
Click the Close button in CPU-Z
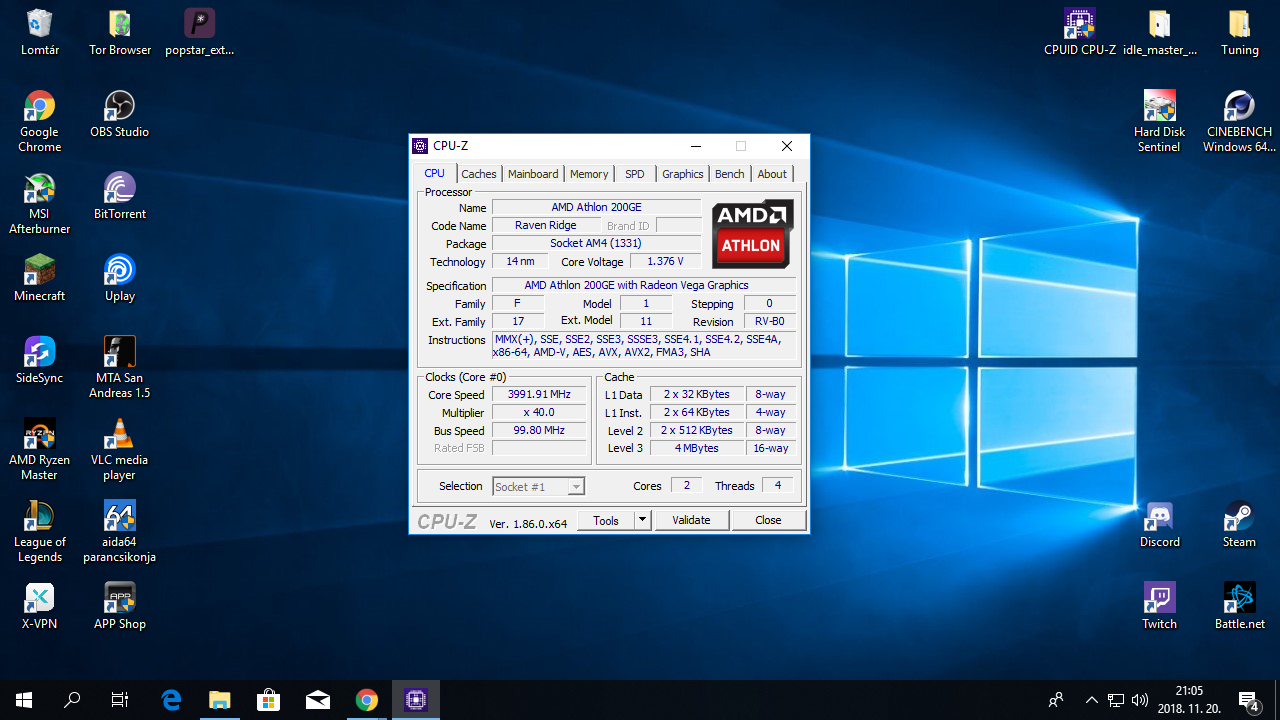(x=768, y=520)
